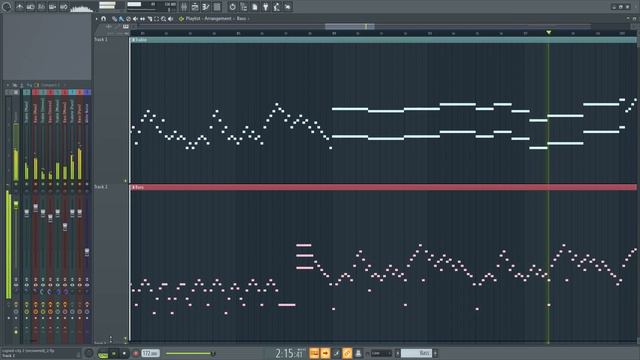640x360 pixels.
Task: Select the red Bass clip header on Track 2
Action: point(383,187)
